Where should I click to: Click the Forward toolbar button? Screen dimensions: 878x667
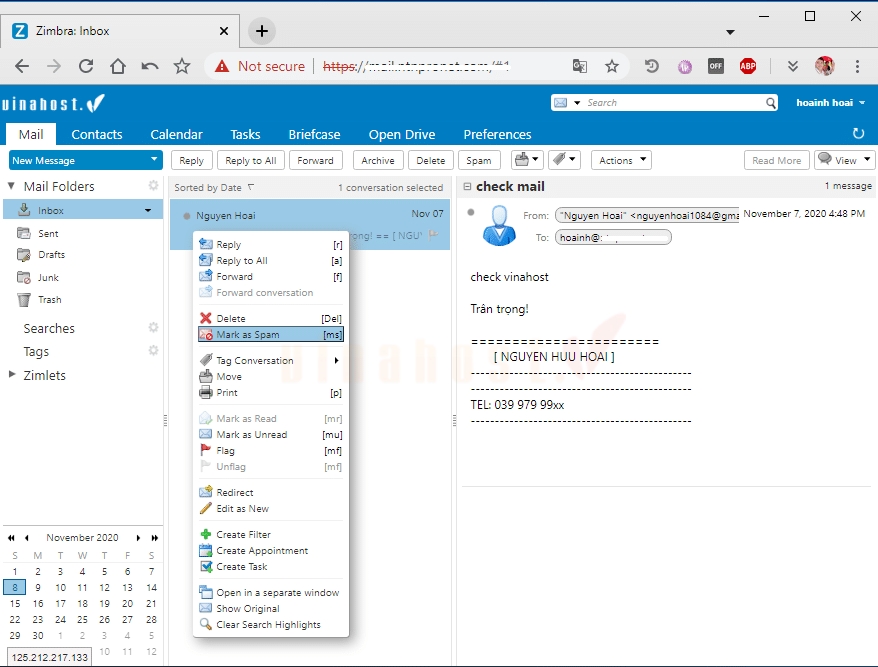[x=315, y=160]
